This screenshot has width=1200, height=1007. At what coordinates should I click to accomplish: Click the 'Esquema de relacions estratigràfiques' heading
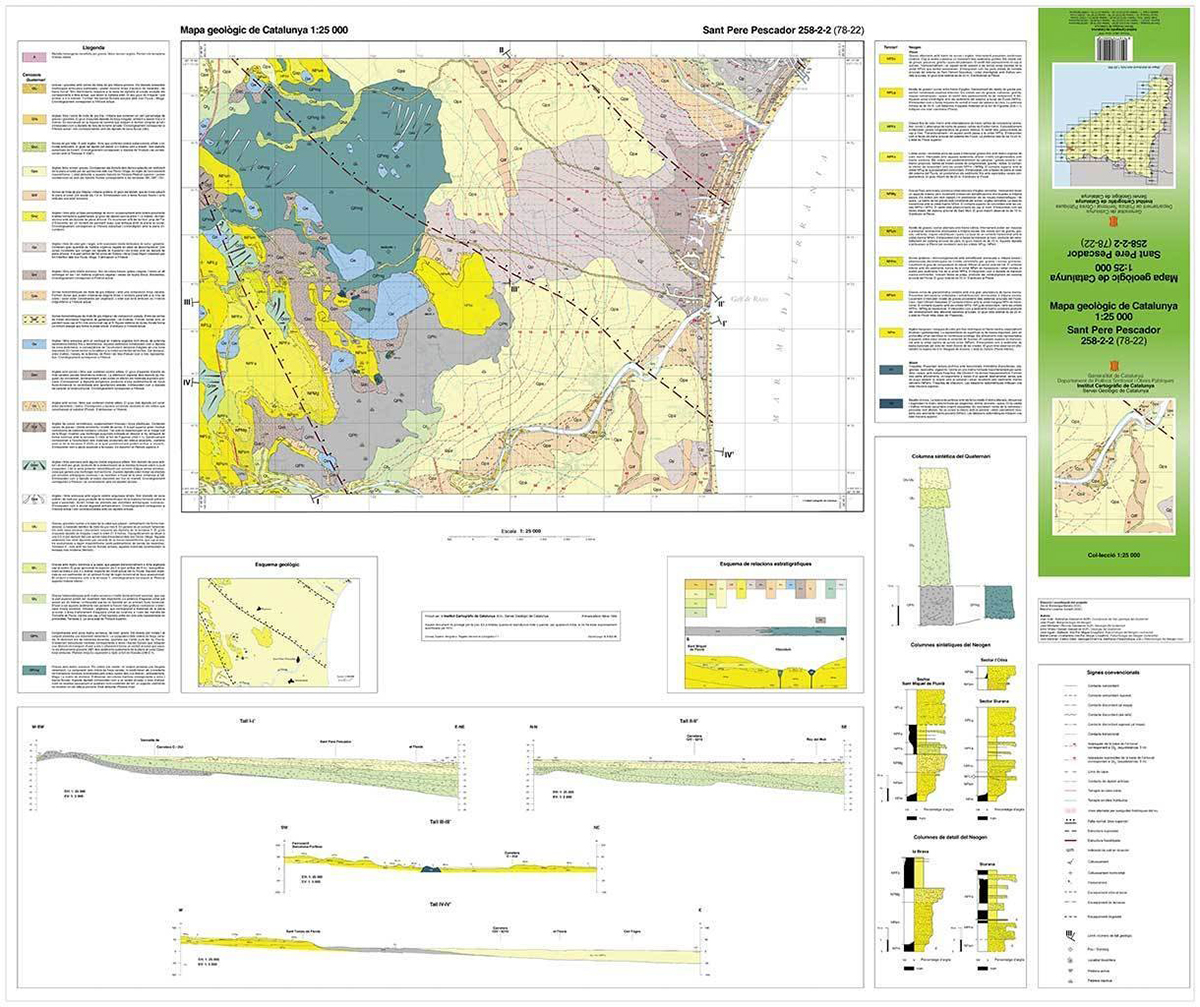(764, 564)
